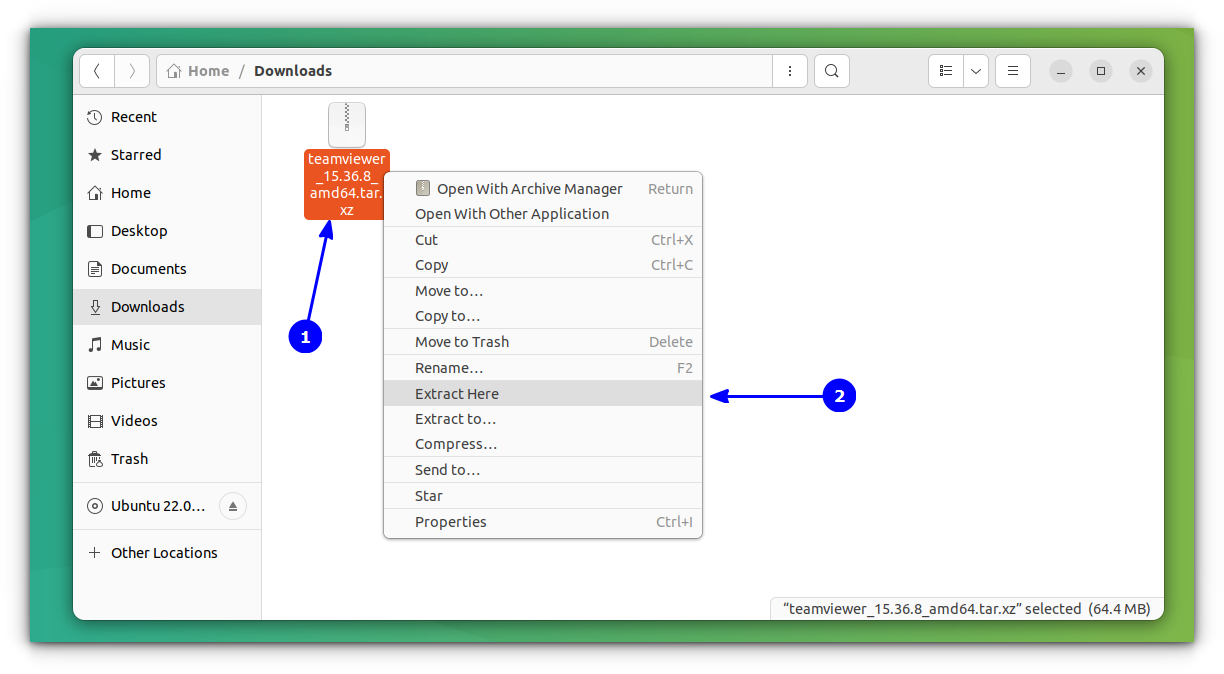1224x674 pixels.
Task: Click the Desktop icon in sidebar
Action: pyautogui.click(x=95, y=231)
